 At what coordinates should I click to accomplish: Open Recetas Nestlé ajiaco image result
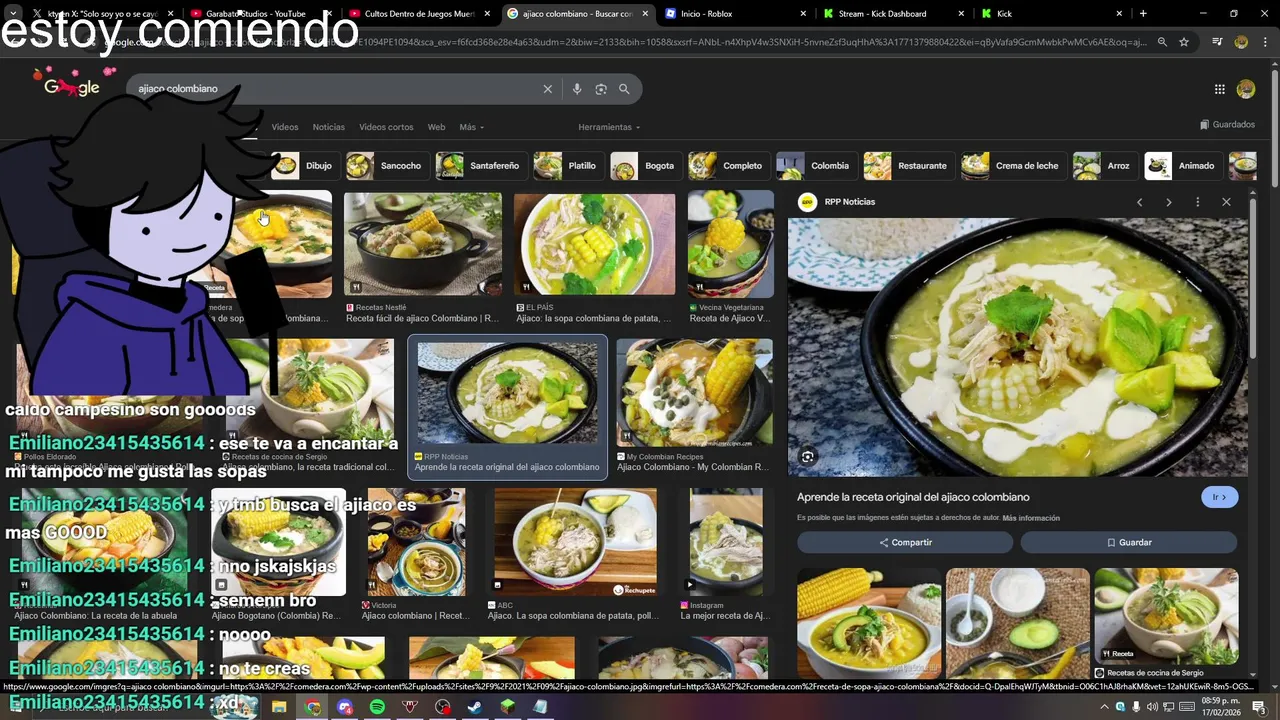pyautogui.click(x=423, y=244)
